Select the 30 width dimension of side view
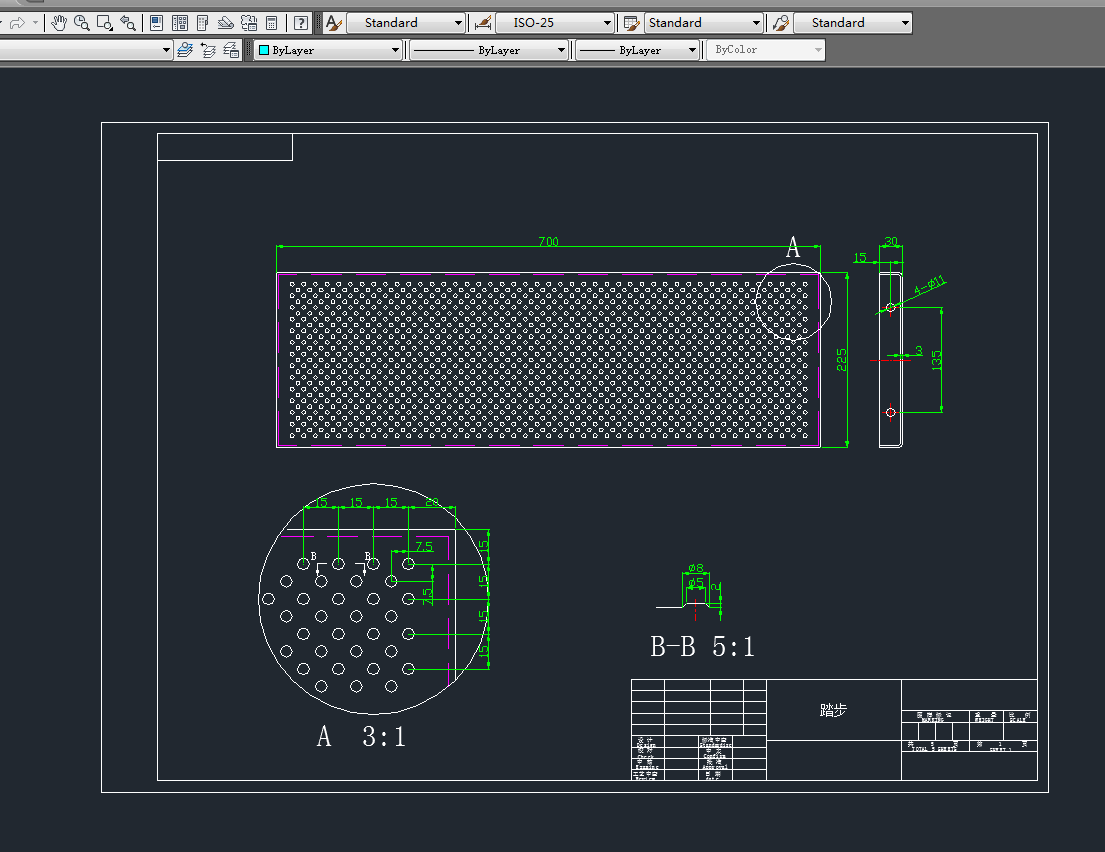The image size is (1105, 852). tap(891, 241)
